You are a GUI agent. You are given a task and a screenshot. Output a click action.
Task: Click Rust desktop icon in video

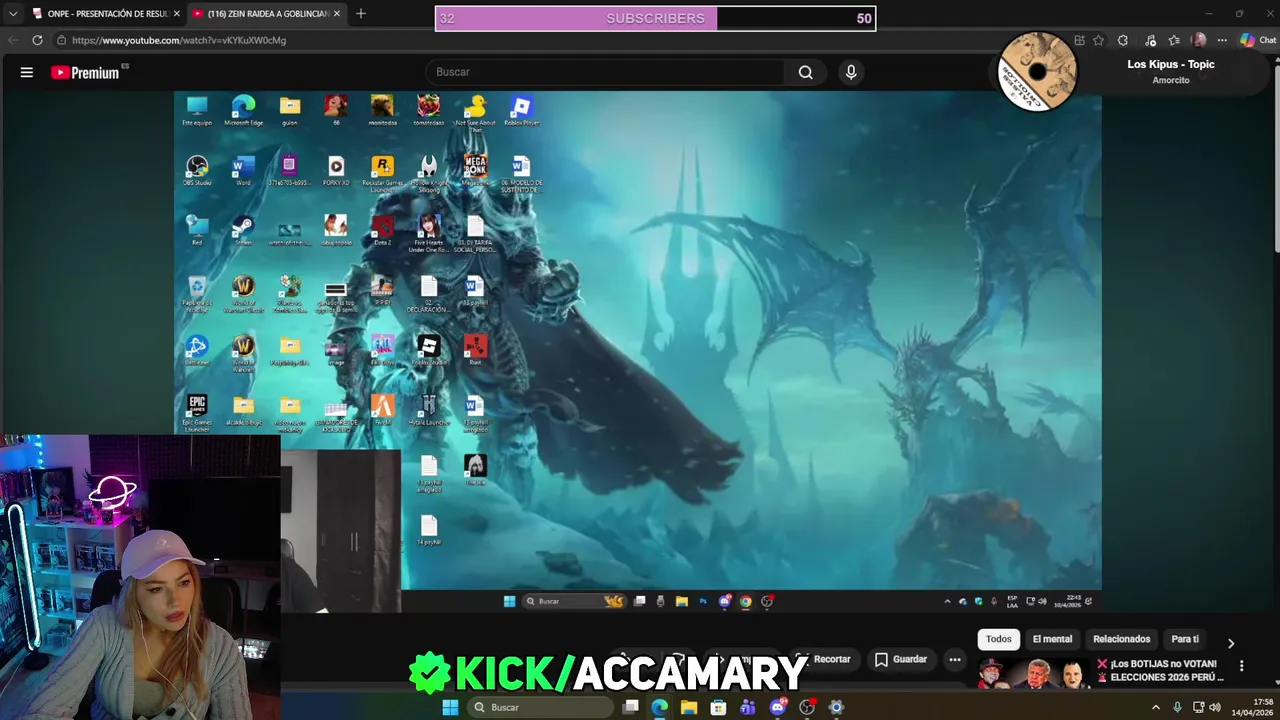(x=475, y=350)
